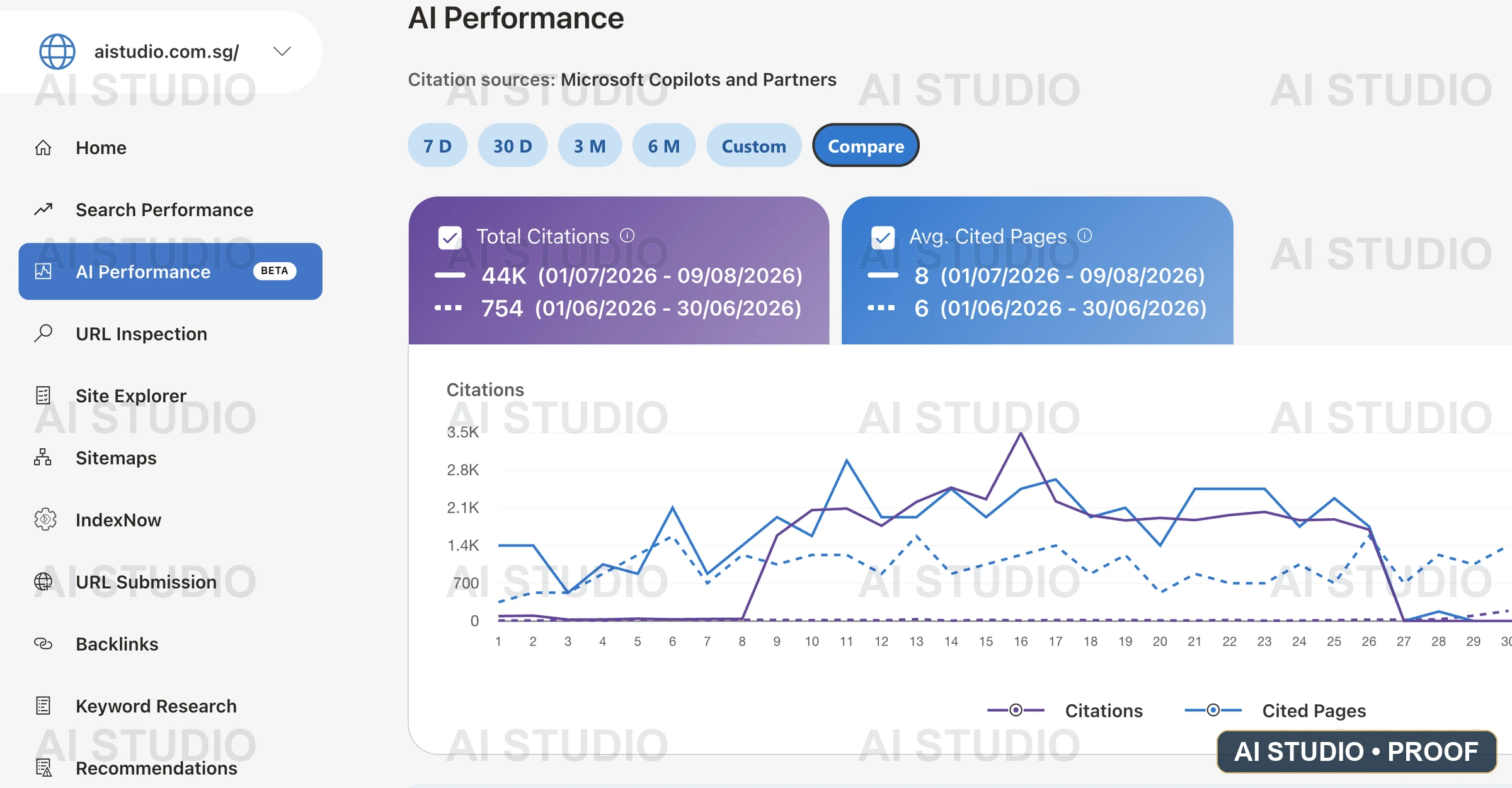The height and width of the screenshot is (788, 1512).
Task: Click the AI Performance page heading
Action: pos(516,18)
